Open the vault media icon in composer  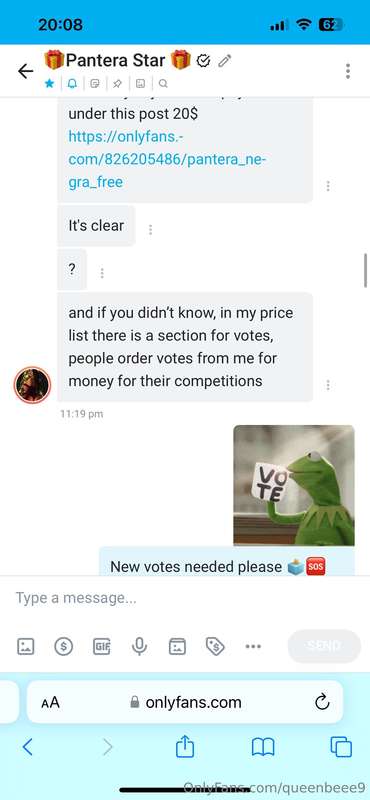(178, 646)
